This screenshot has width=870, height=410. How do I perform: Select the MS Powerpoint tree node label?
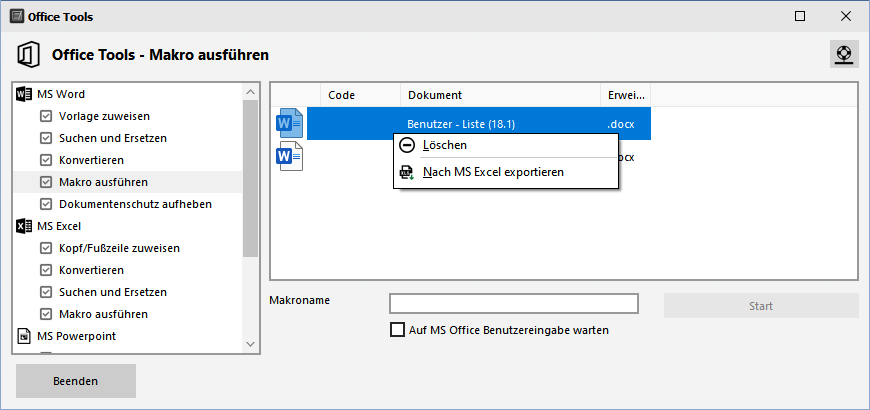point(77,336)
